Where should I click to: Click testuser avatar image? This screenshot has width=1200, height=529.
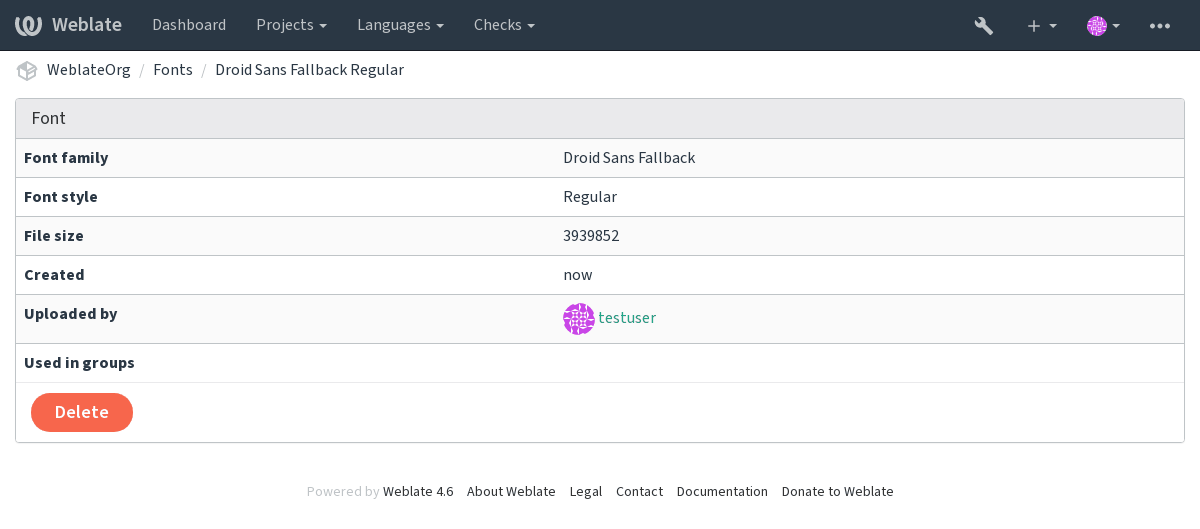(579, 319)
